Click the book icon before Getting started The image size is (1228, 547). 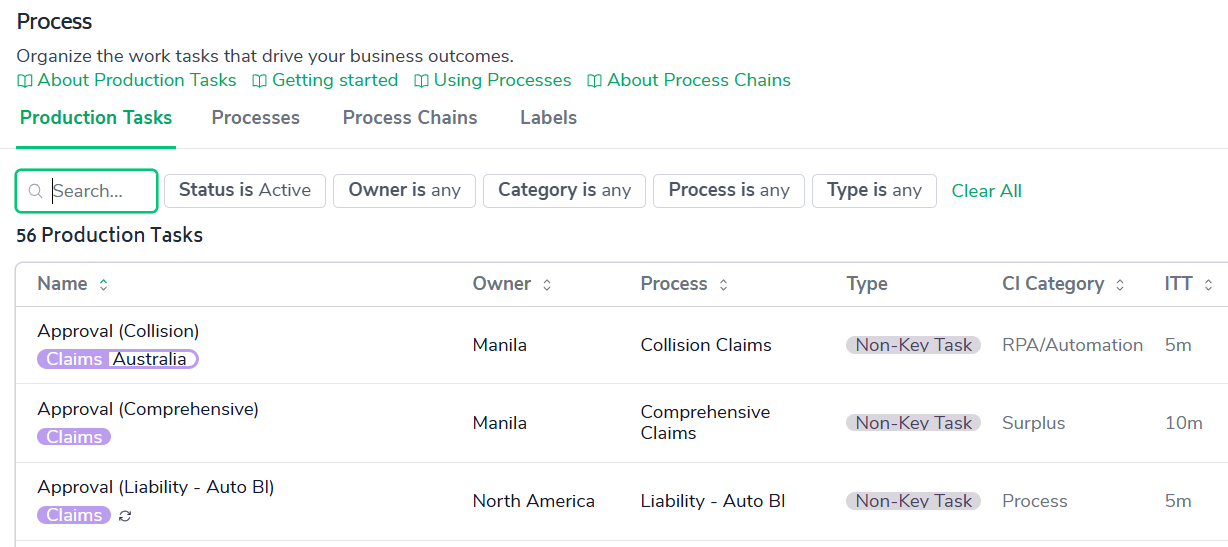tap(259, 81)
